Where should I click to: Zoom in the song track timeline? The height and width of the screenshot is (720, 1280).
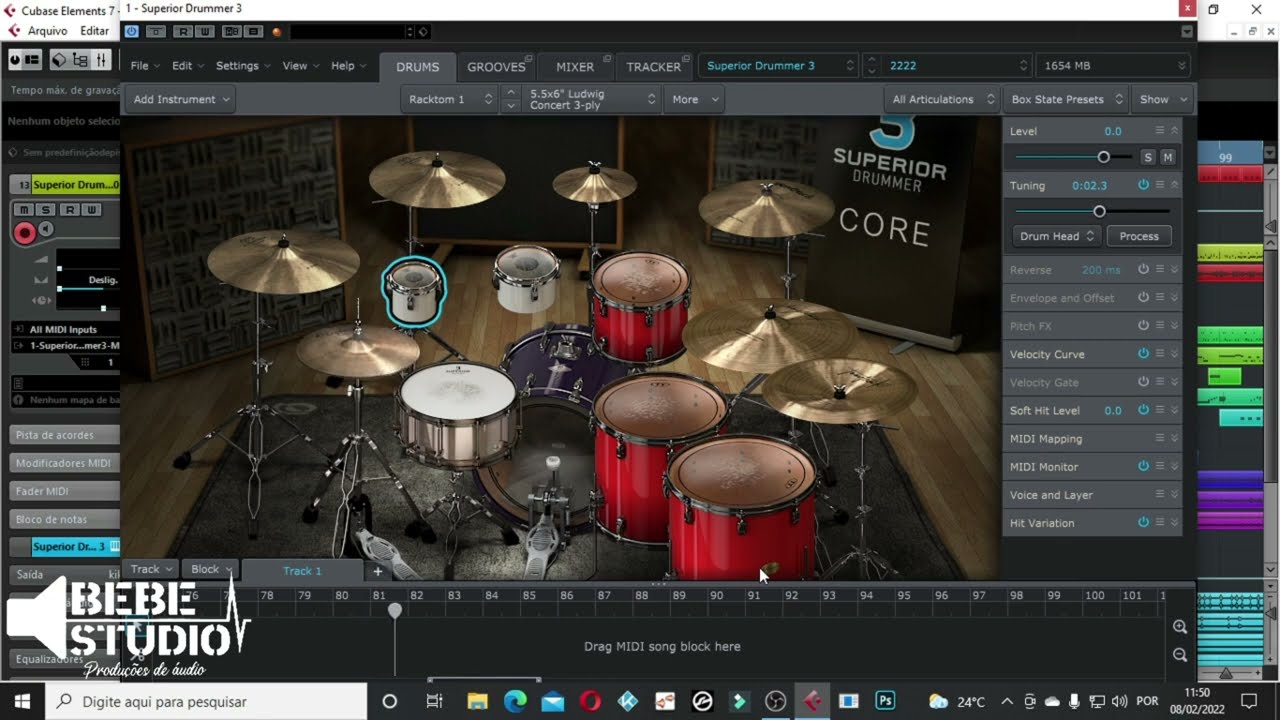1180,627
